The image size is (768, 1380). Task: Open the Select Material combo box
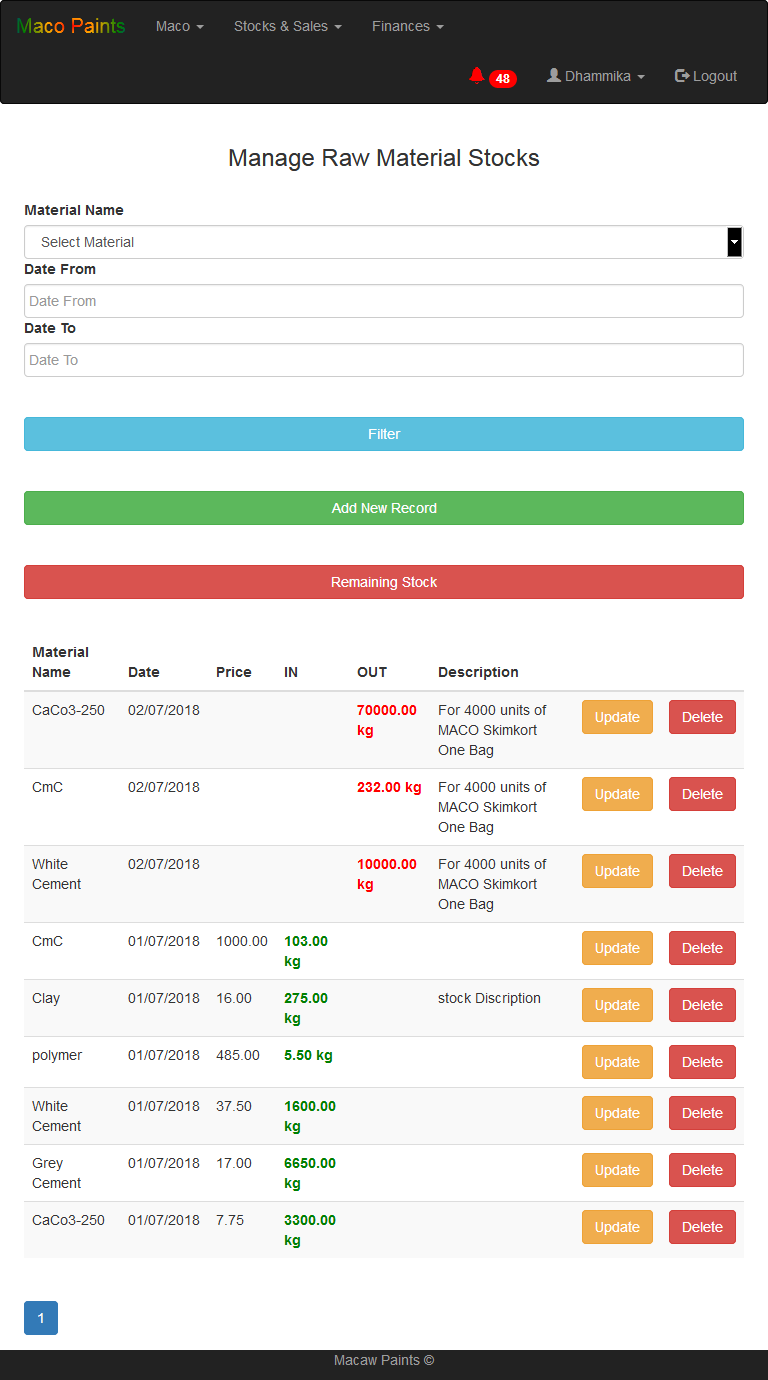pyautogui.click(x=384, y=242)
